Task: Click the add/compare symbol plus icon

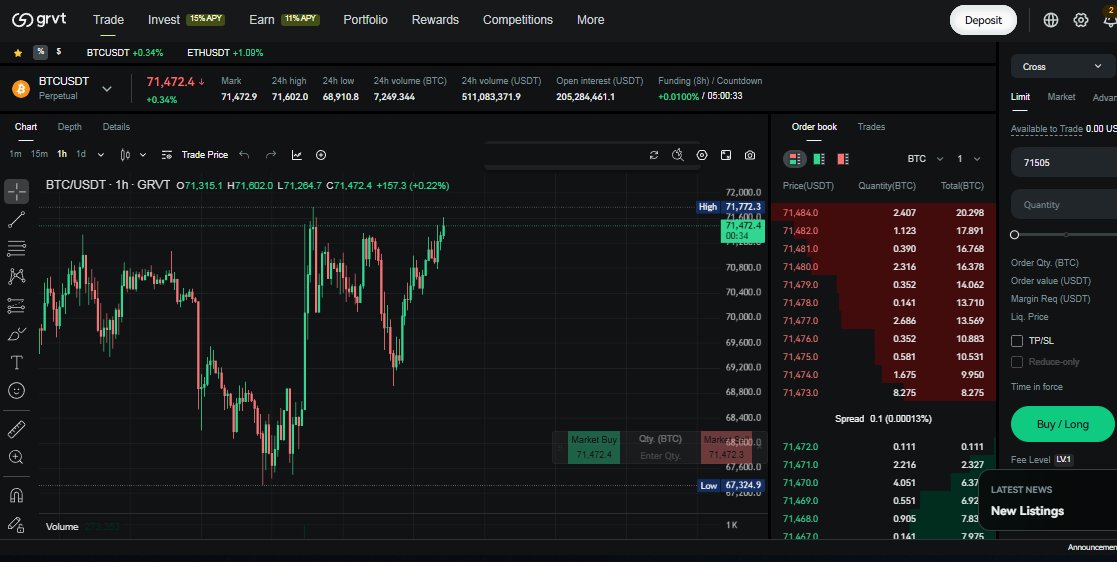Action: point(321,155)
